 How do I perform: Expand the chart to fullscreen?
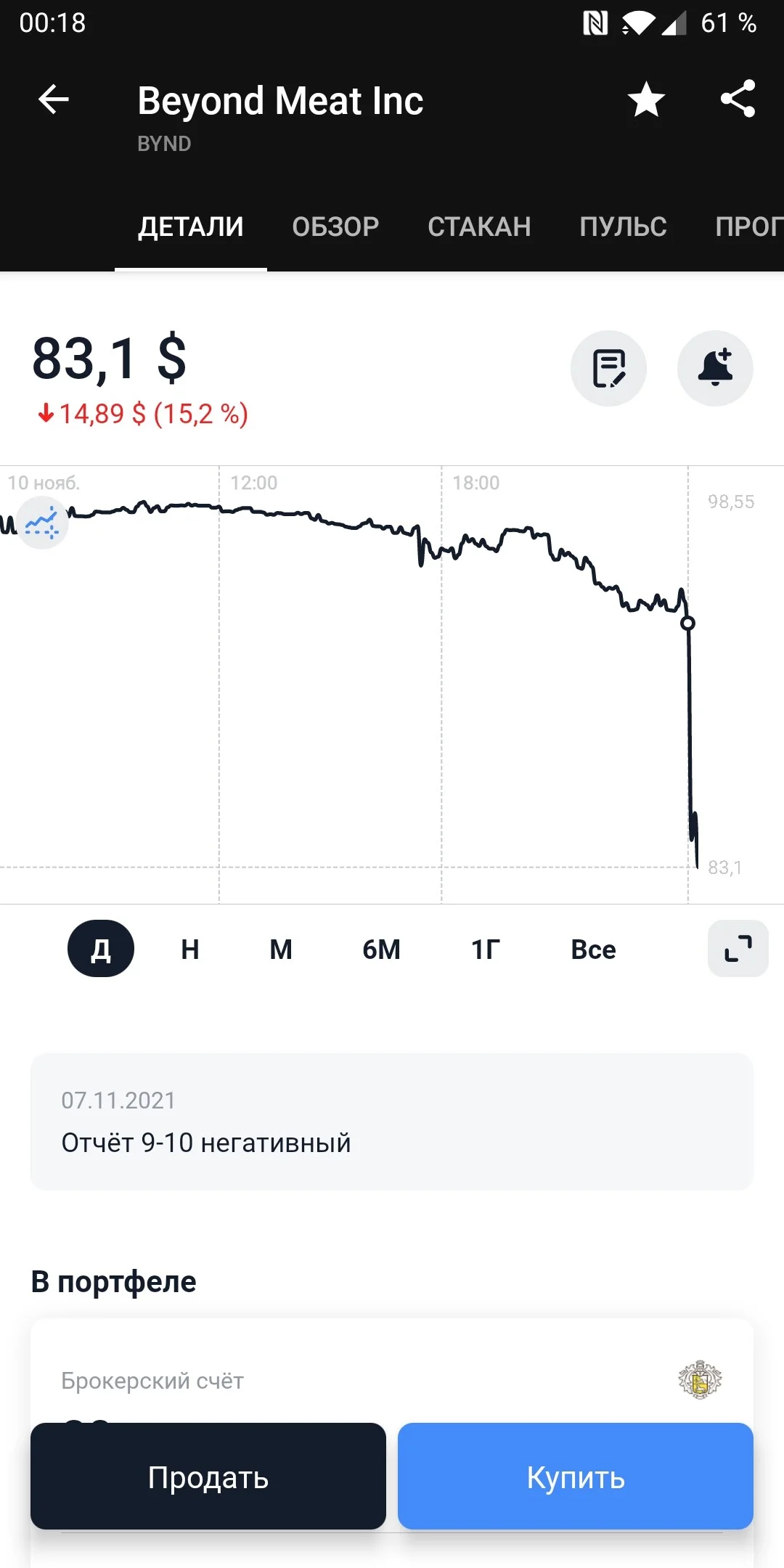(738, 949)
